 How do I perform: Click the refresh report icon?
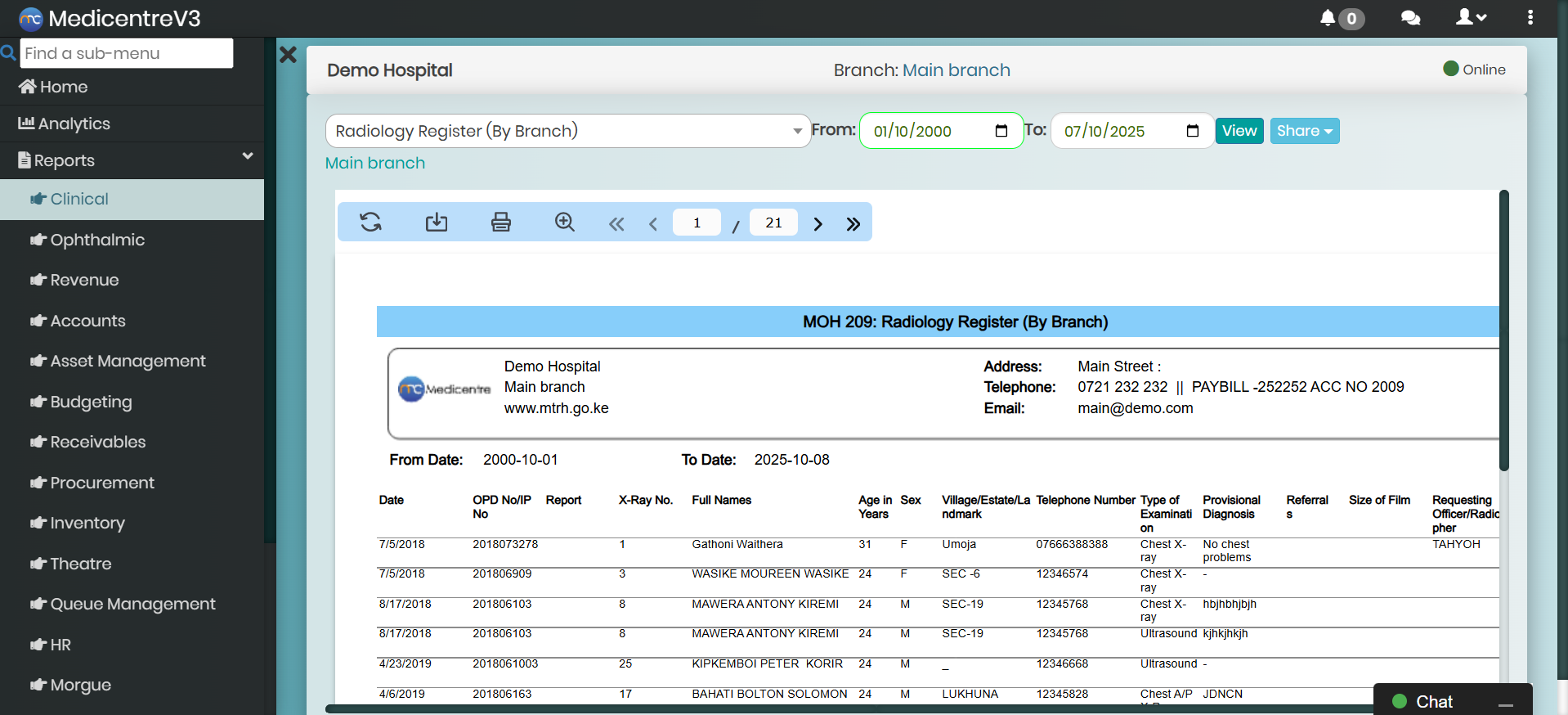(x=370, y=223)
